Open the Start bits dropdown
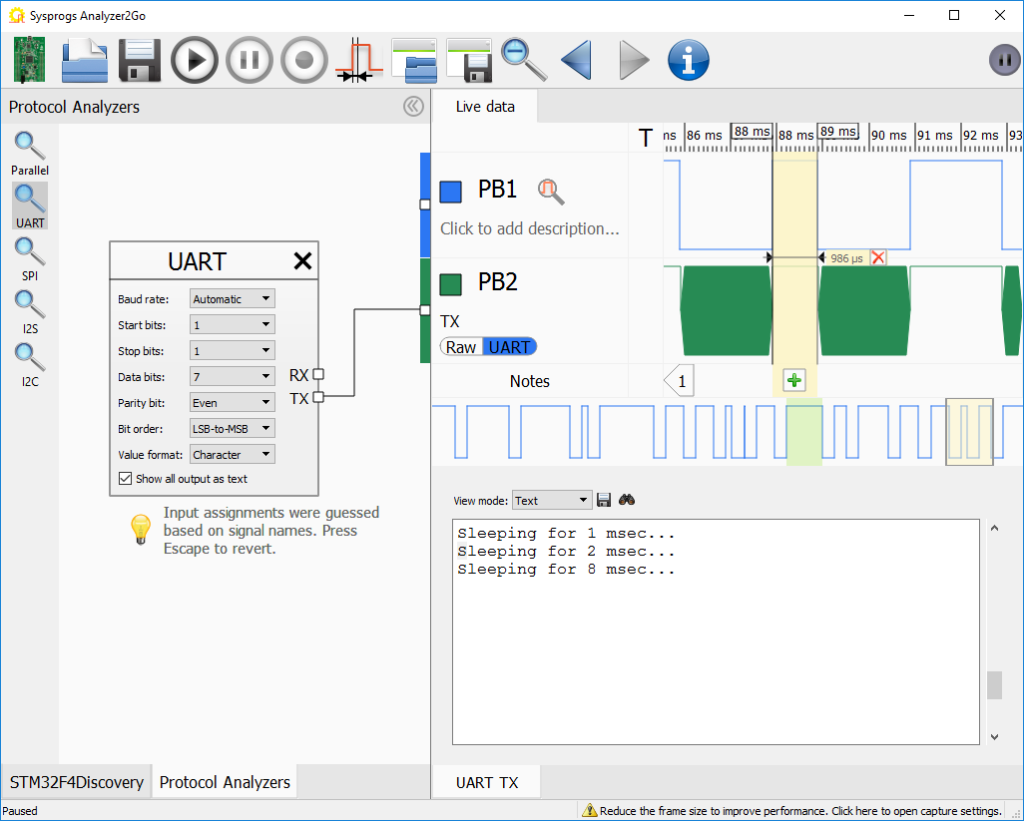This screenshot has height=821, width=1024. click(x=232, y=325)
